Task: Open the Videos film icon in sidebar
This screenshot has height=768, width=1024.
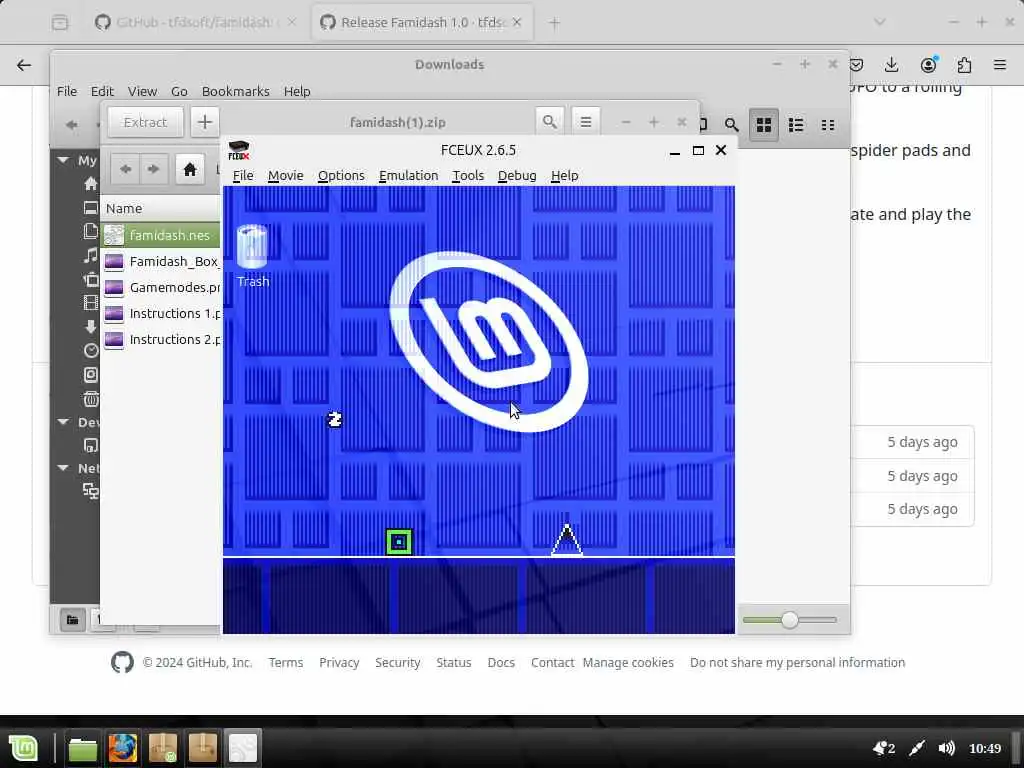Action: pos(91,303)
